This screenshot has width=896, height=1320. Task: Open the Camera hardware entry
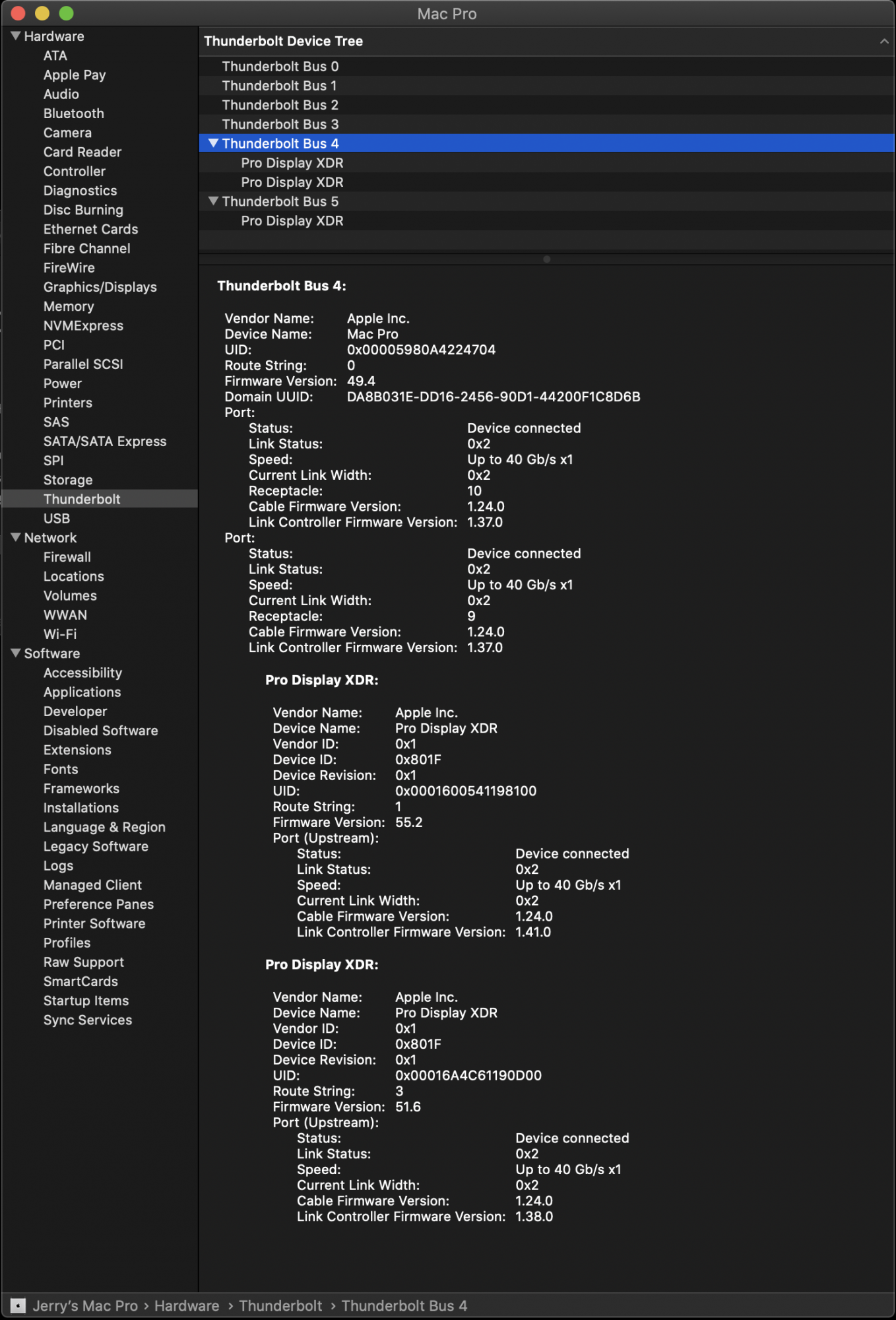67,133
